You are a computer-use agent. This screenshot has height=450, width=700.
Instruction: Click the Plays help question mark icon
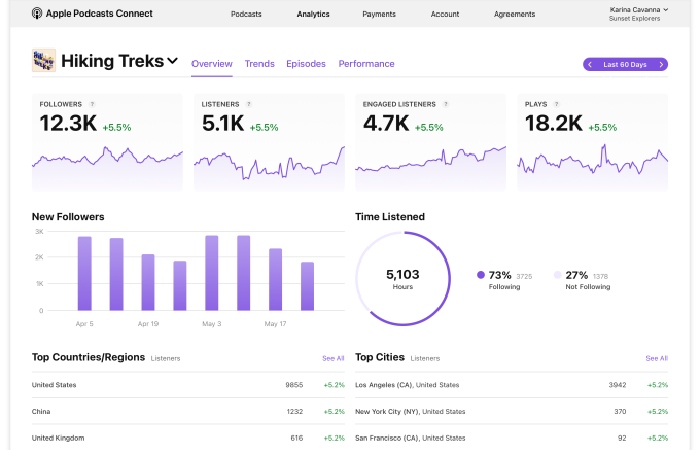[556, 104]
